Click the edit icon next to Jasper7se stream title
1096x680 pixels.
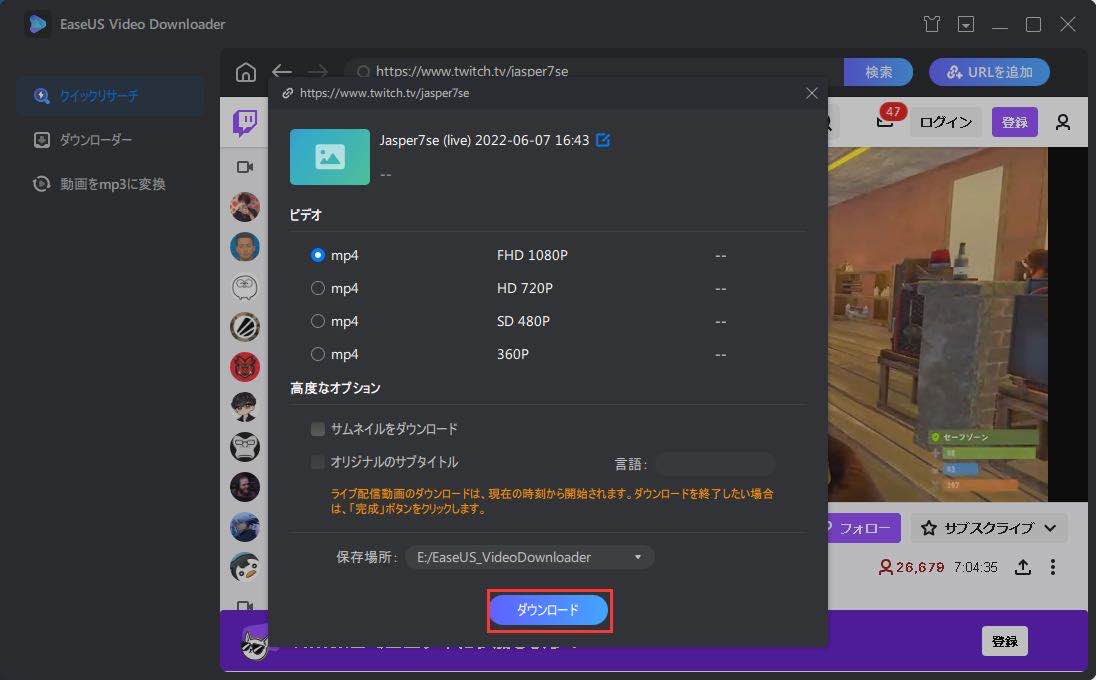[x=601, y=140]
